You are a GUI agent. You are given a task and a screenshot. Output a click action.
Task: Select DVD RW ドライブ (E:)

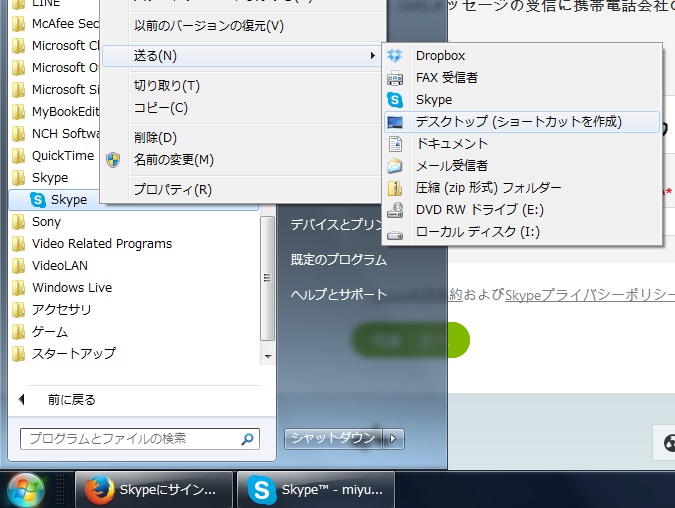[521, 210]
